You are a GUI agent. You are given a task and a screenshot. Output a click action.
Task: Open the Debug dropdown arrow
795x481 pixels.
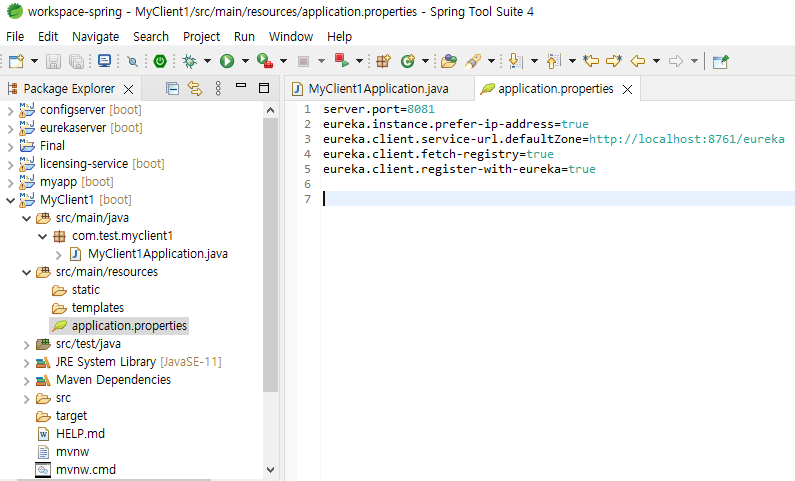point(207,61)
